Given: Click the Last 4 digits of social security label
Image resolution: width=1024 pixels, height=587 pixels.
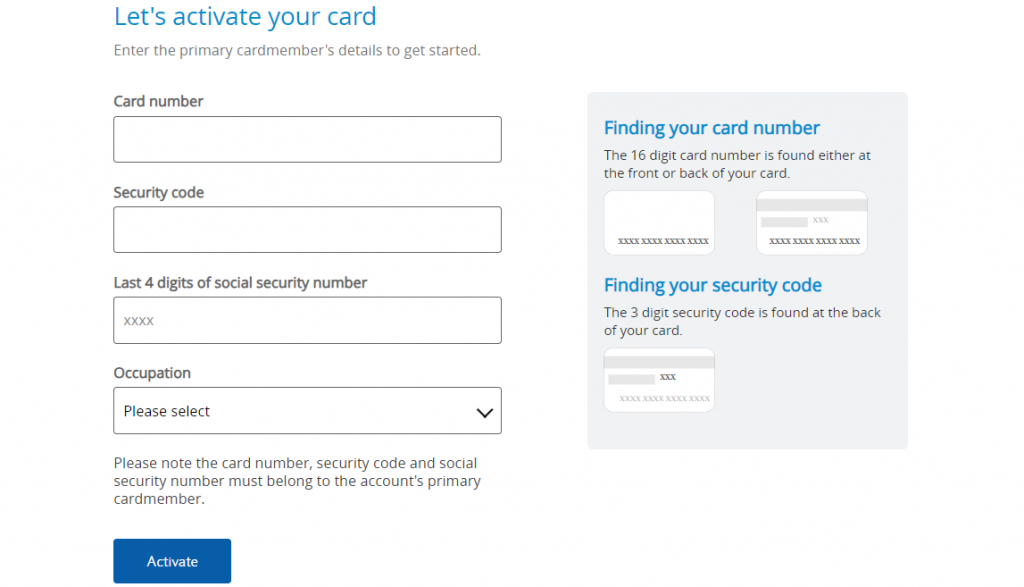Looking at the screenshot, I should pyautogui.click(x=240, y=283).
